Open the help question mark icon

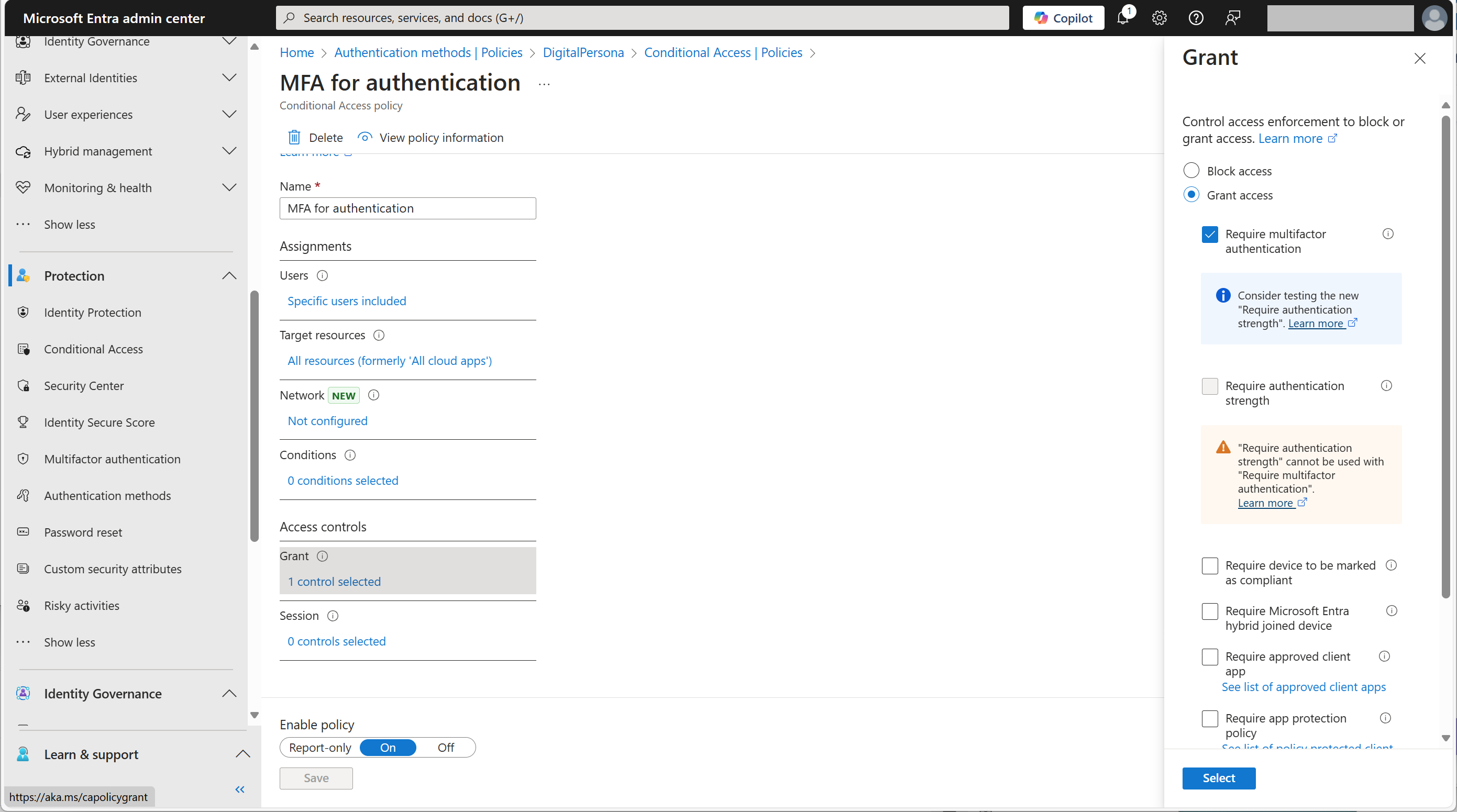pos(1196,18)
